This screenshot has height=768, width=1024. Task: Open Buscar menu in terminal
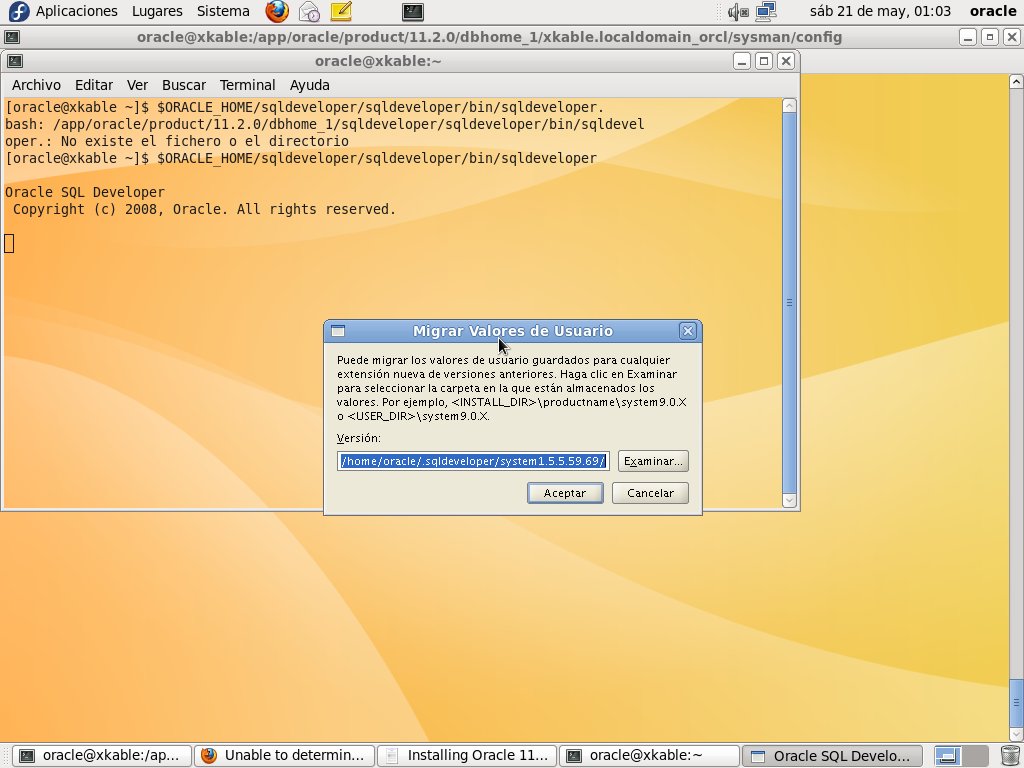[184, 85]
